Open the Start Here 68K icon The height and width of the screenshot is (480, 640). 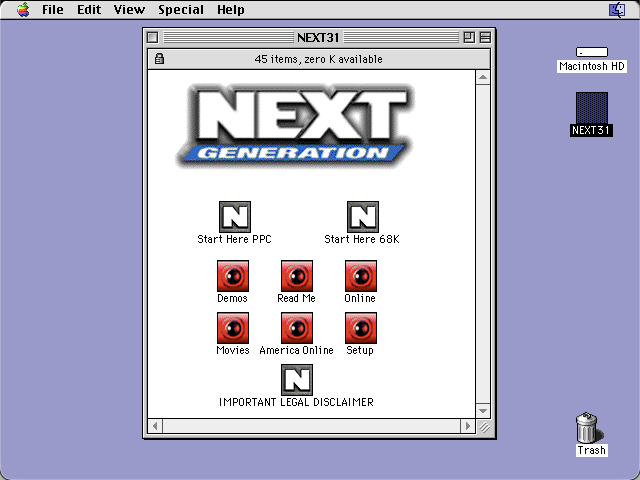(x=362, y=217)
